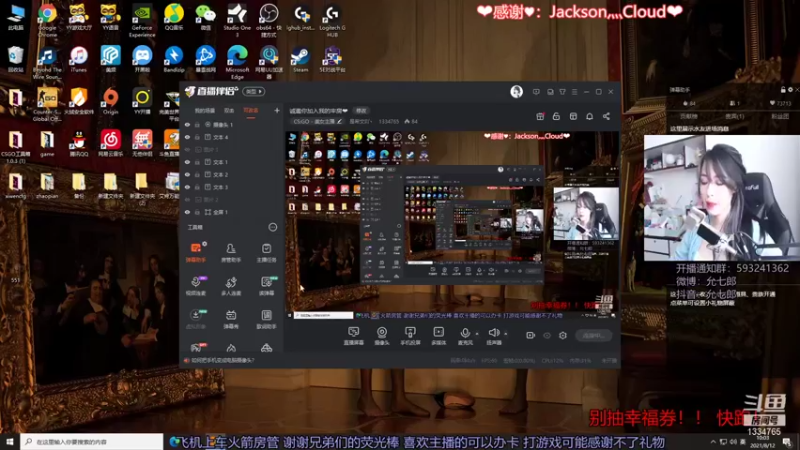
Task: Toggle the lock on 文本 4 layer
Action: coord(197,137)
